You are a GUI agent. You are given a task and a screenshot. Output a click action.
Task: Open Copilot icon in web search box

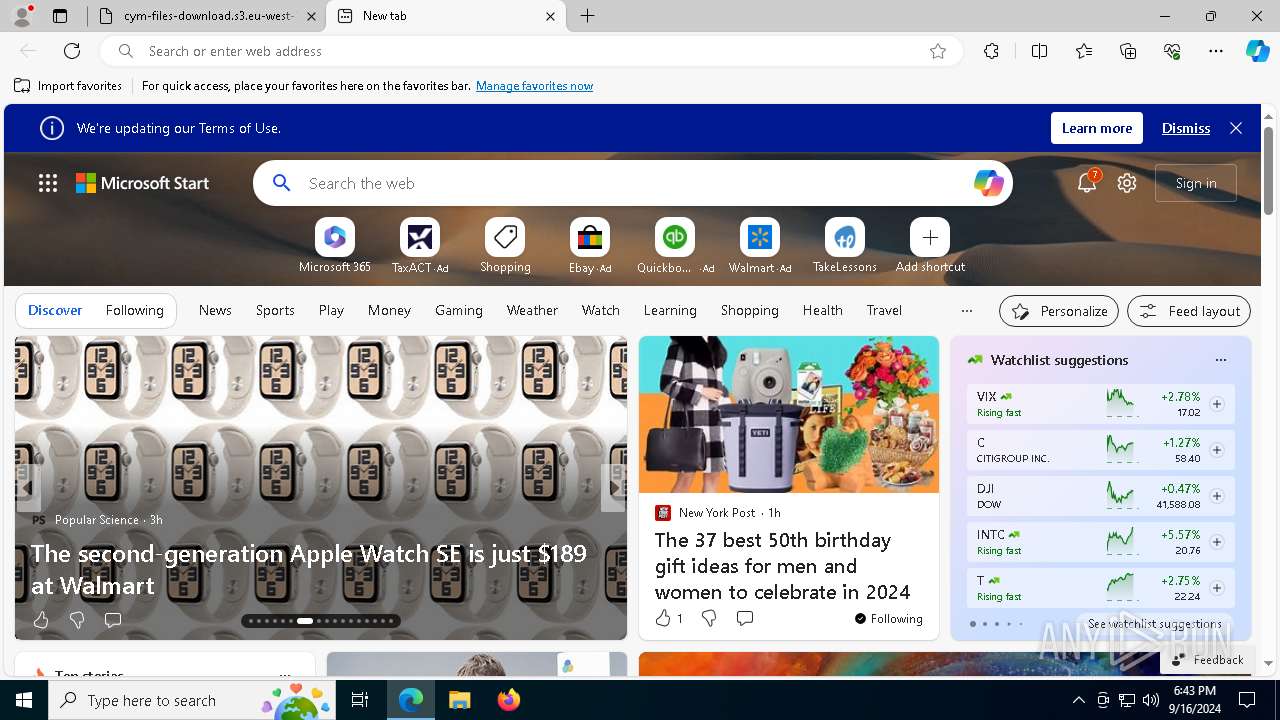(988, 183)
